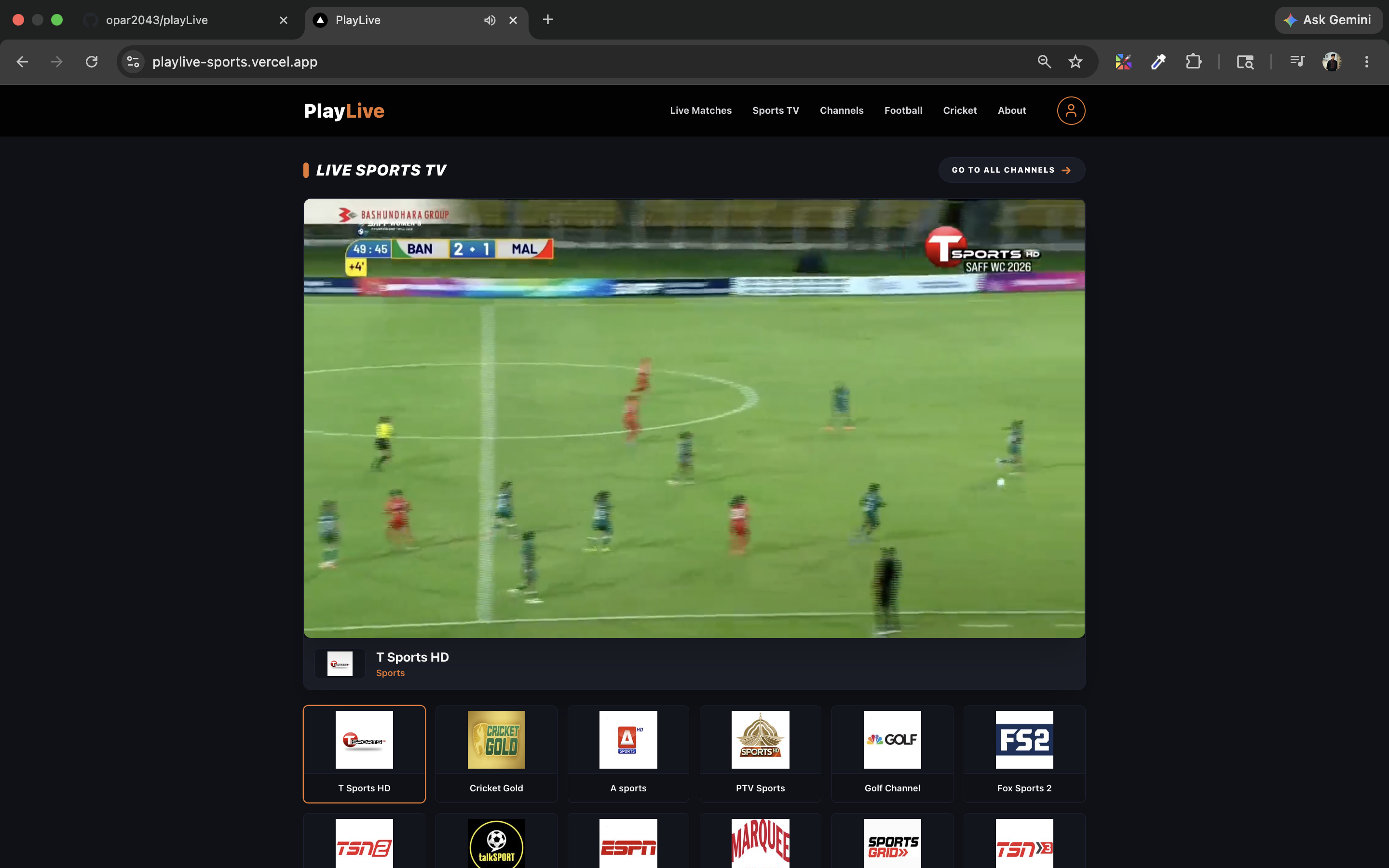The width and height of the screenshot is (1389, 868).
Task: Open the Football nav link
Action: (903, 110)
